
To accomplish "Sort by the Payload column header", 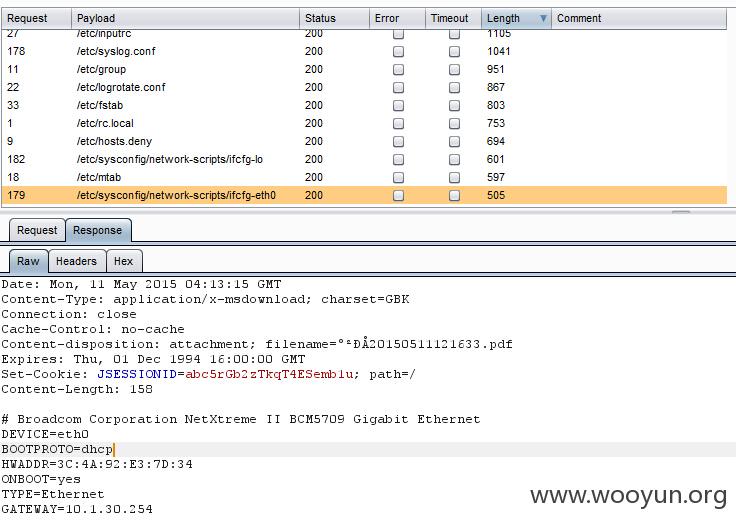I will 185,18.
